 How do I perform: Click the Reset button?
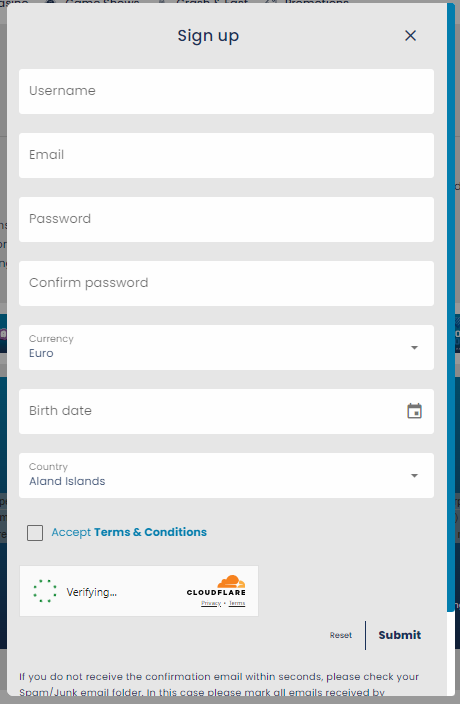coord(341,635)
